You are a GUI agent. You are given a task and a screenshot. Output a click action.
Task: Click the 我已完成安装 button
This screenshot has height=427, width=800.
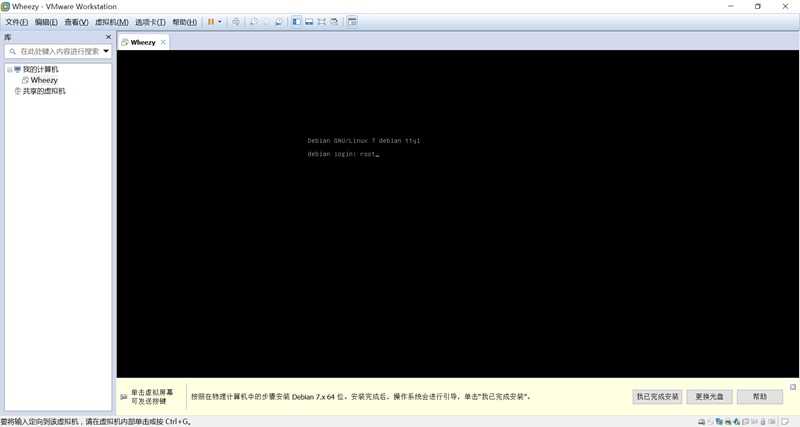pos(657,396)
